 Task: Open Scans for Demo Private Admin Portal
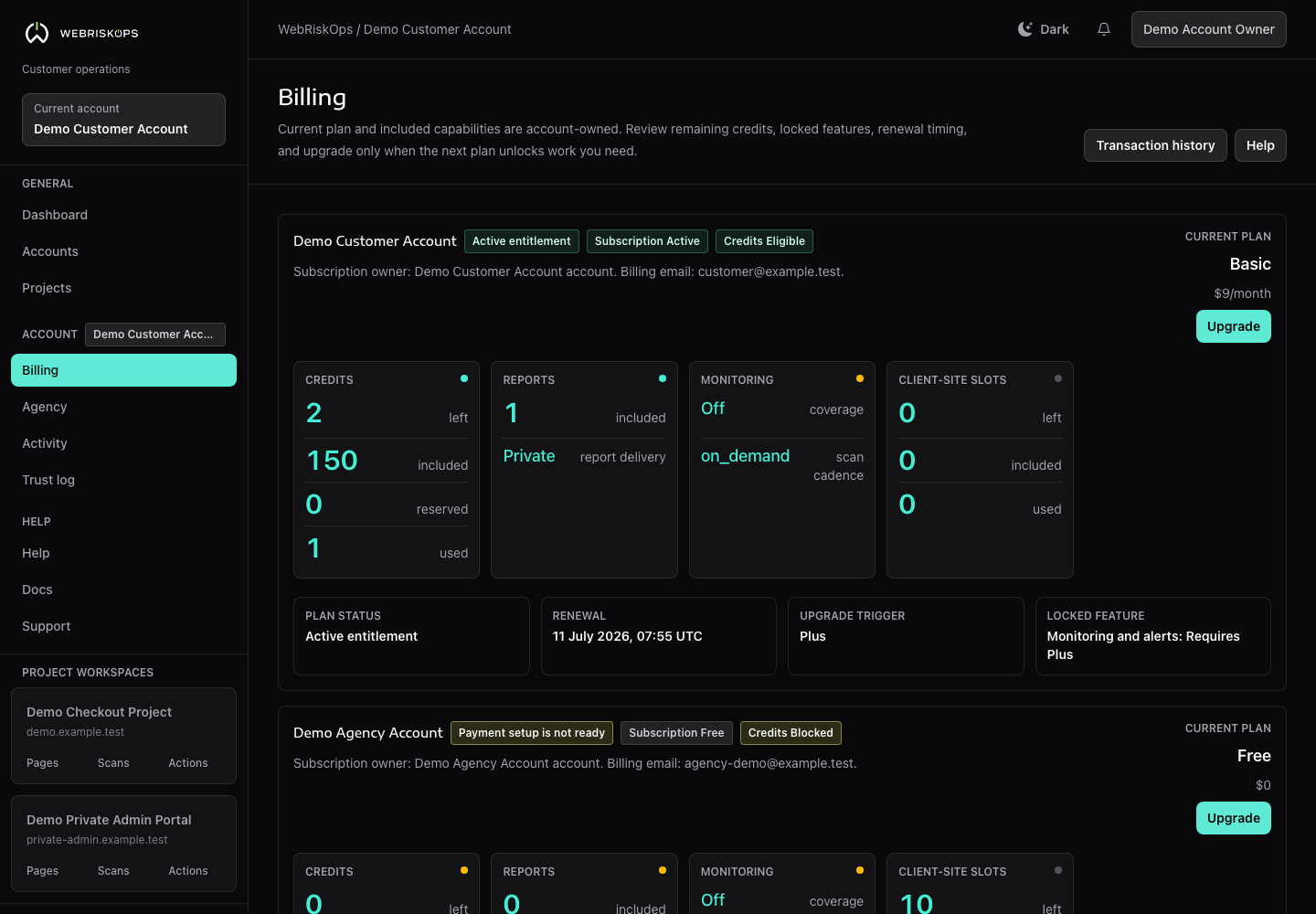(113, 871)
